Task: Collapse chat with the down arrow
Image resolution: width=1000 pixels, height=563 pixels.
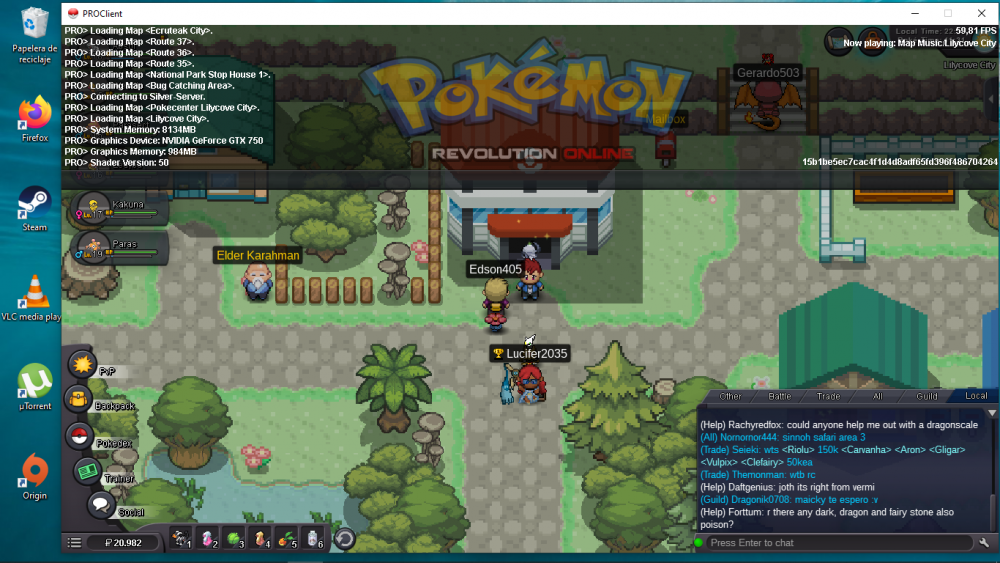Action: point(992,412)
